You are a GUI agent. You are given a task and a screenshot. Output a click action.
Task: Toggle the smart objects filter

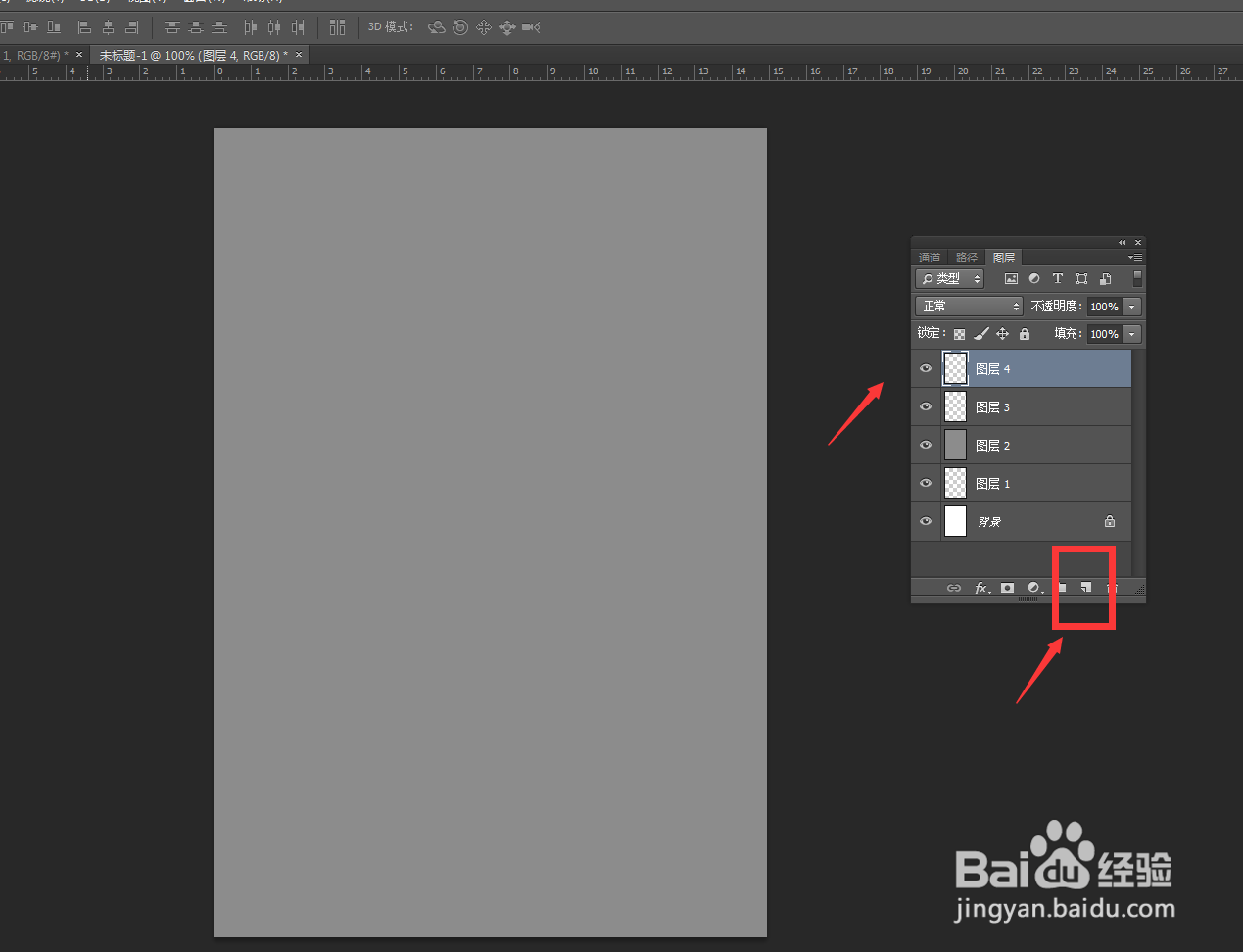click(1105, 279)
